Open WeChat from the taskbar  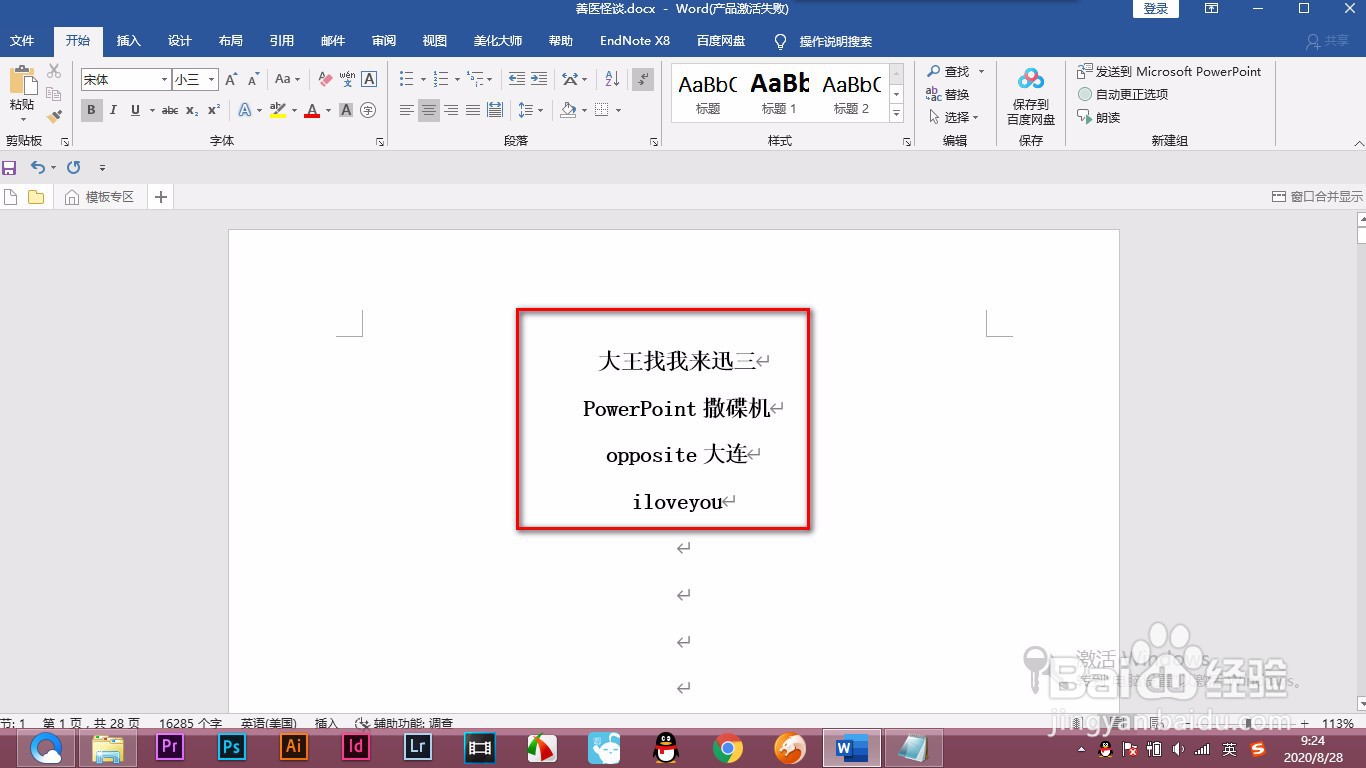(x=603, y=748)
